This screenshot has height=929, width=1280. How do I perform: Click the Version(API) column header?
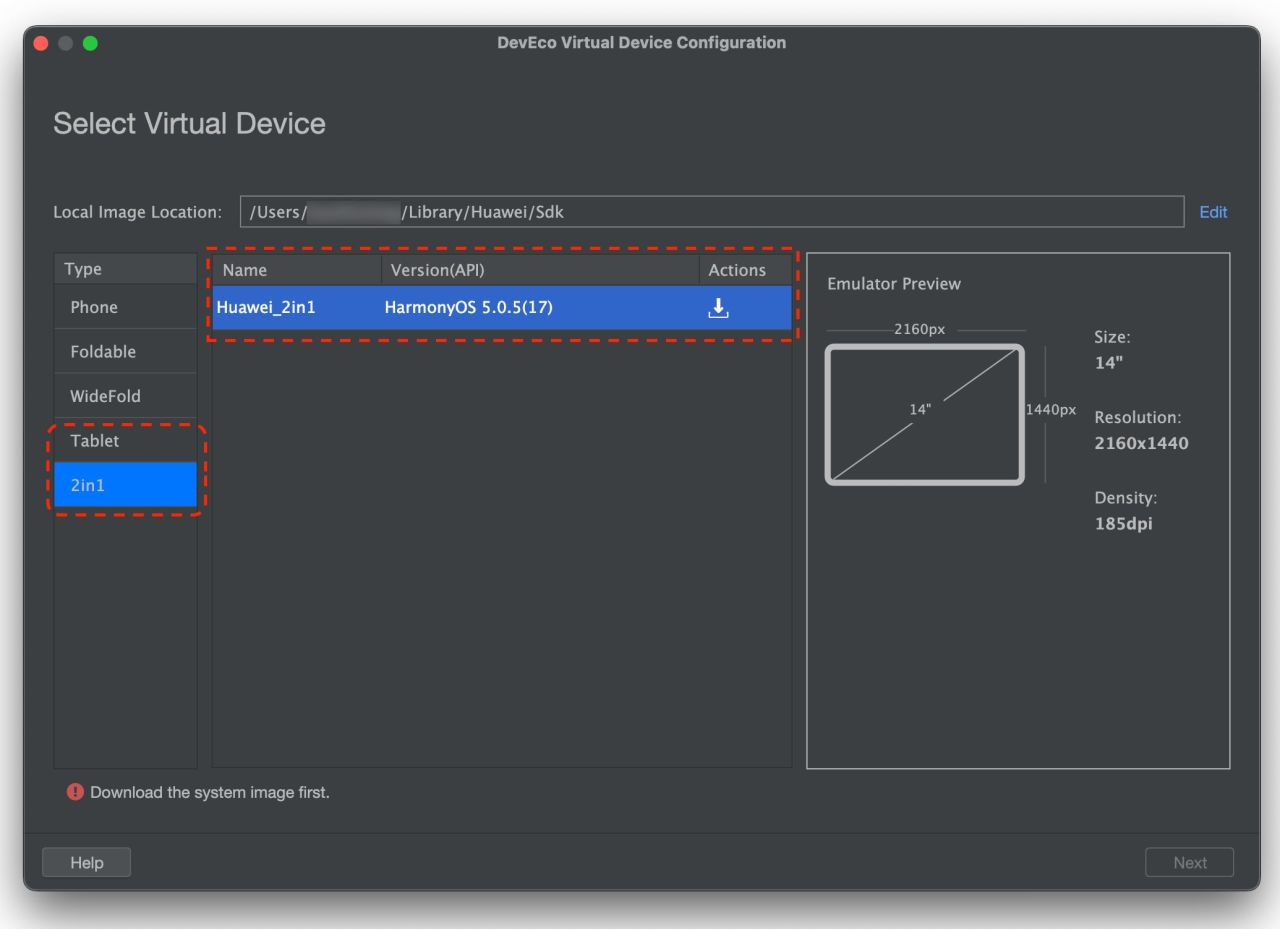[437, 270]
